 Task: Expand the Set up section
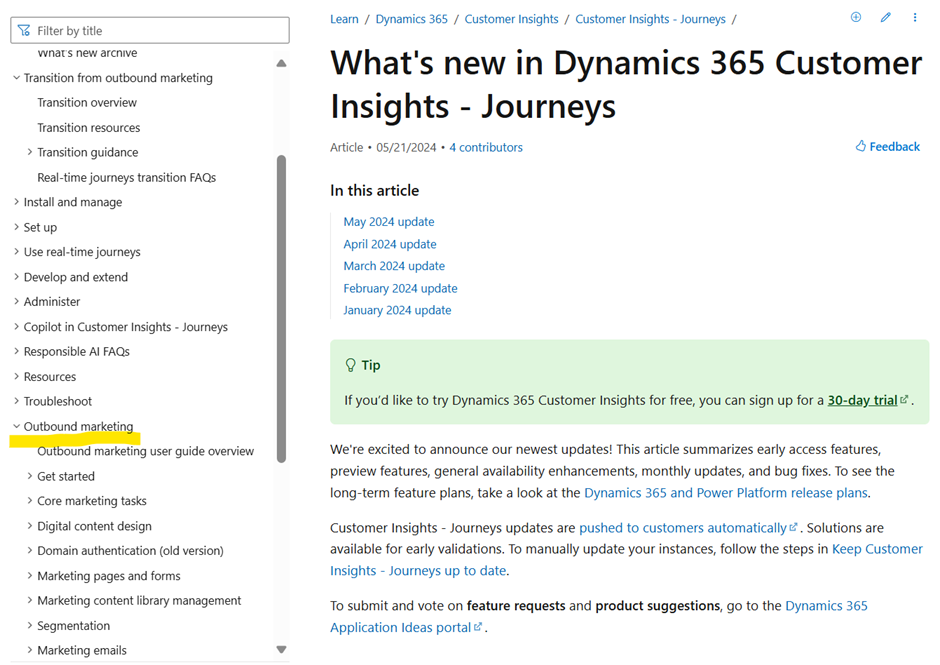click(16, 227)
